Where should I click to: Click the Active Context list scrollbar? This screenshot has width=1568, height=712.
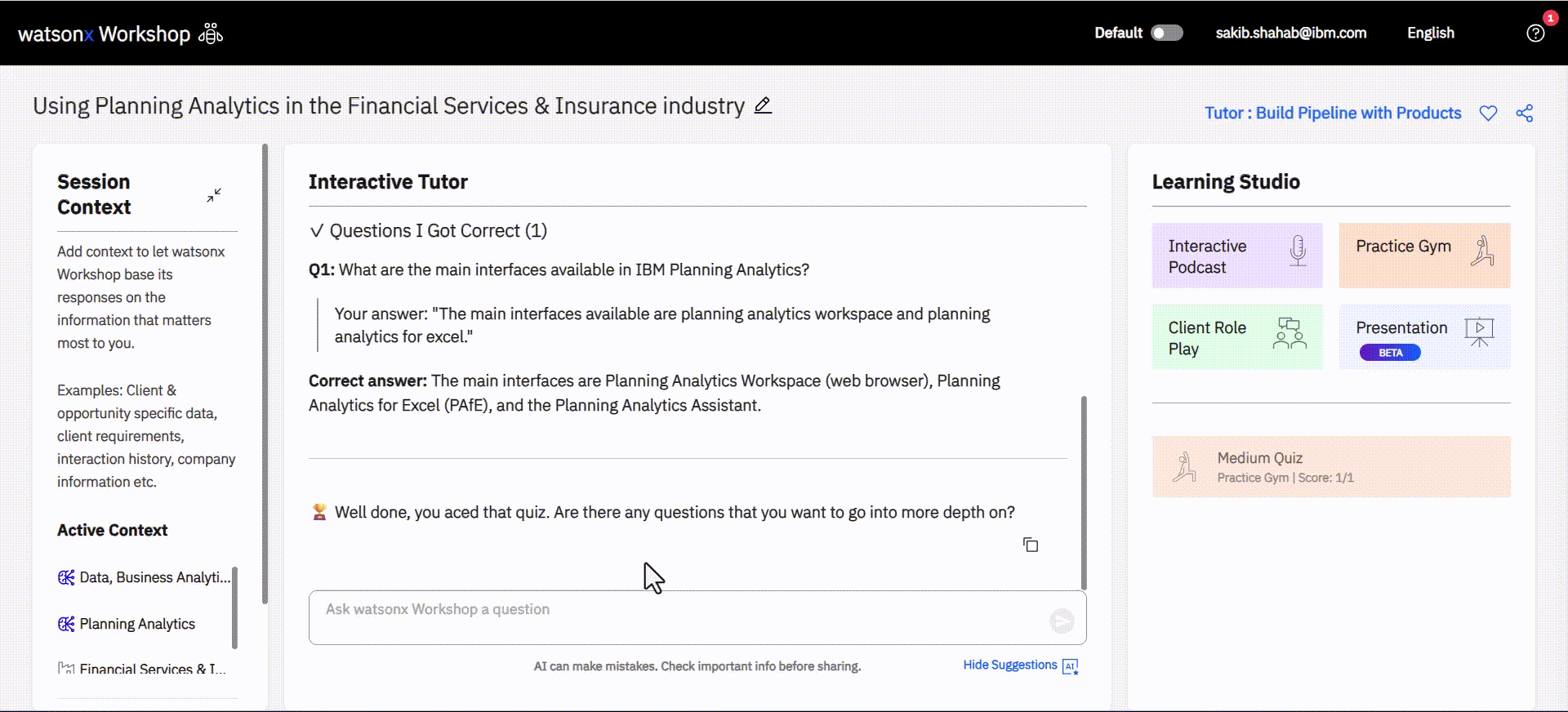pos(234,607)
